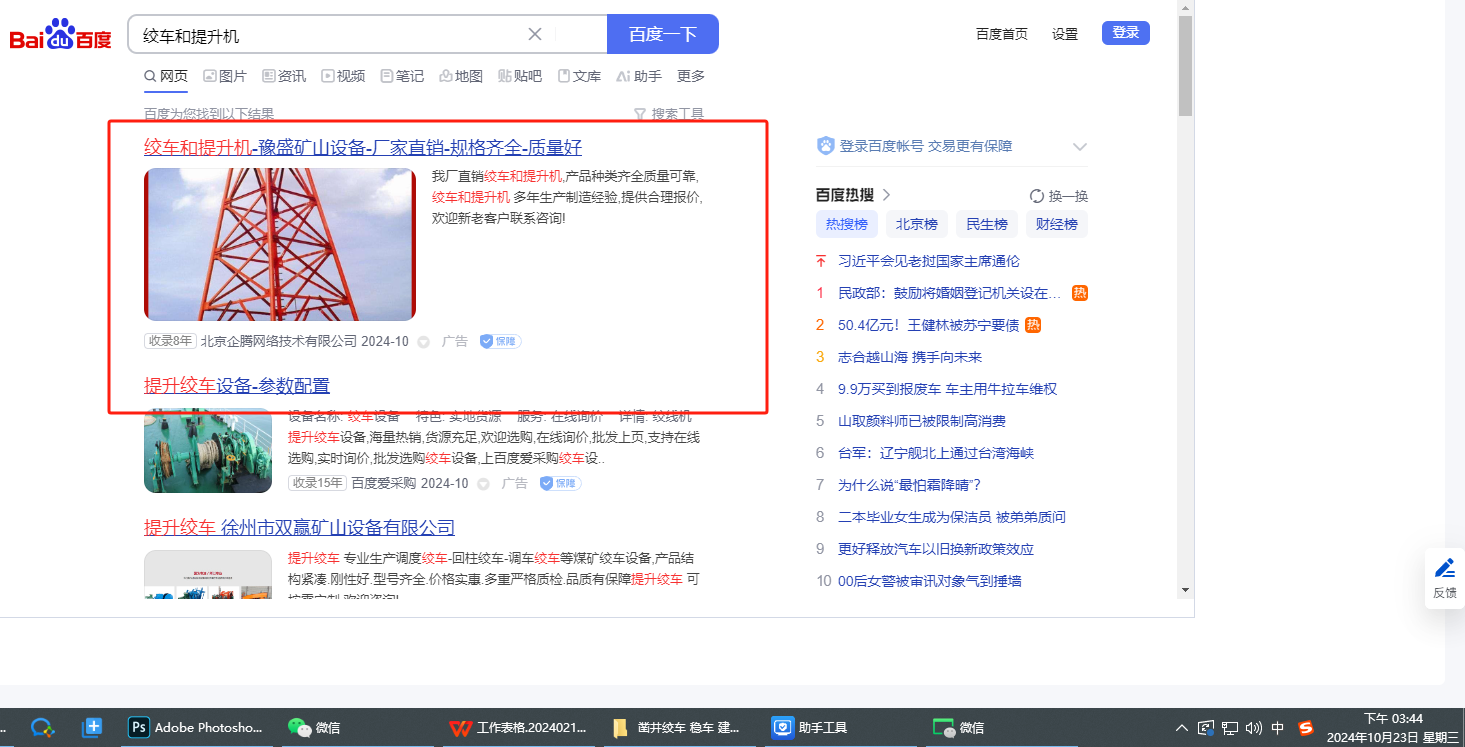Expand the 登录百度帐号 panel chevron
Screen dimensions: 1465x747
point(1080,147)
